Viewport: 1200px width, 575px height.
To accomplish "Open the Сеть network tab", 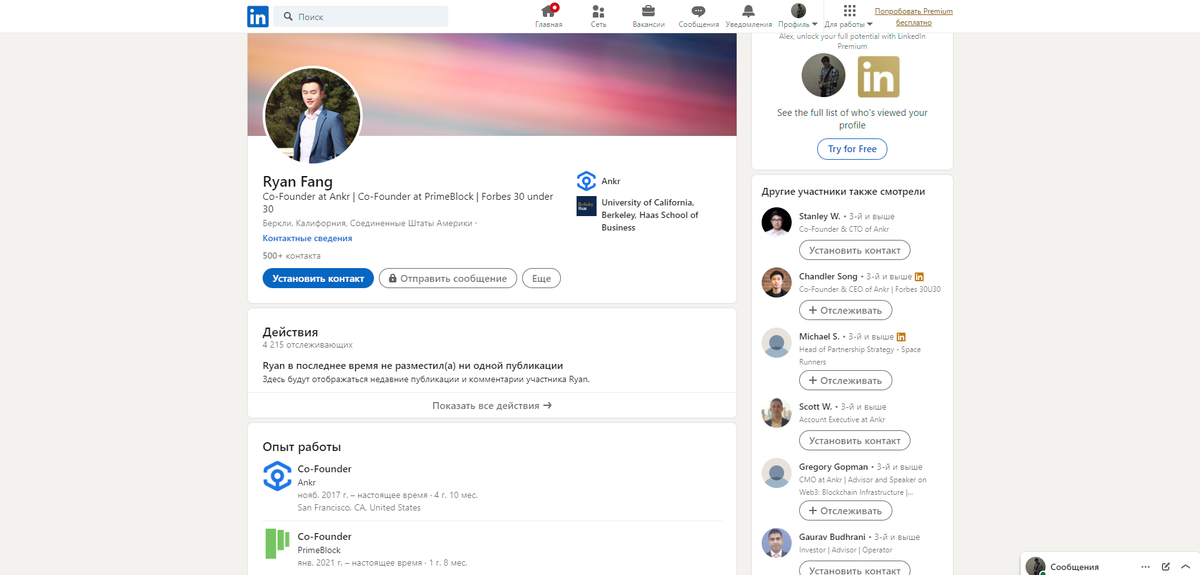I will pos(598,16).
